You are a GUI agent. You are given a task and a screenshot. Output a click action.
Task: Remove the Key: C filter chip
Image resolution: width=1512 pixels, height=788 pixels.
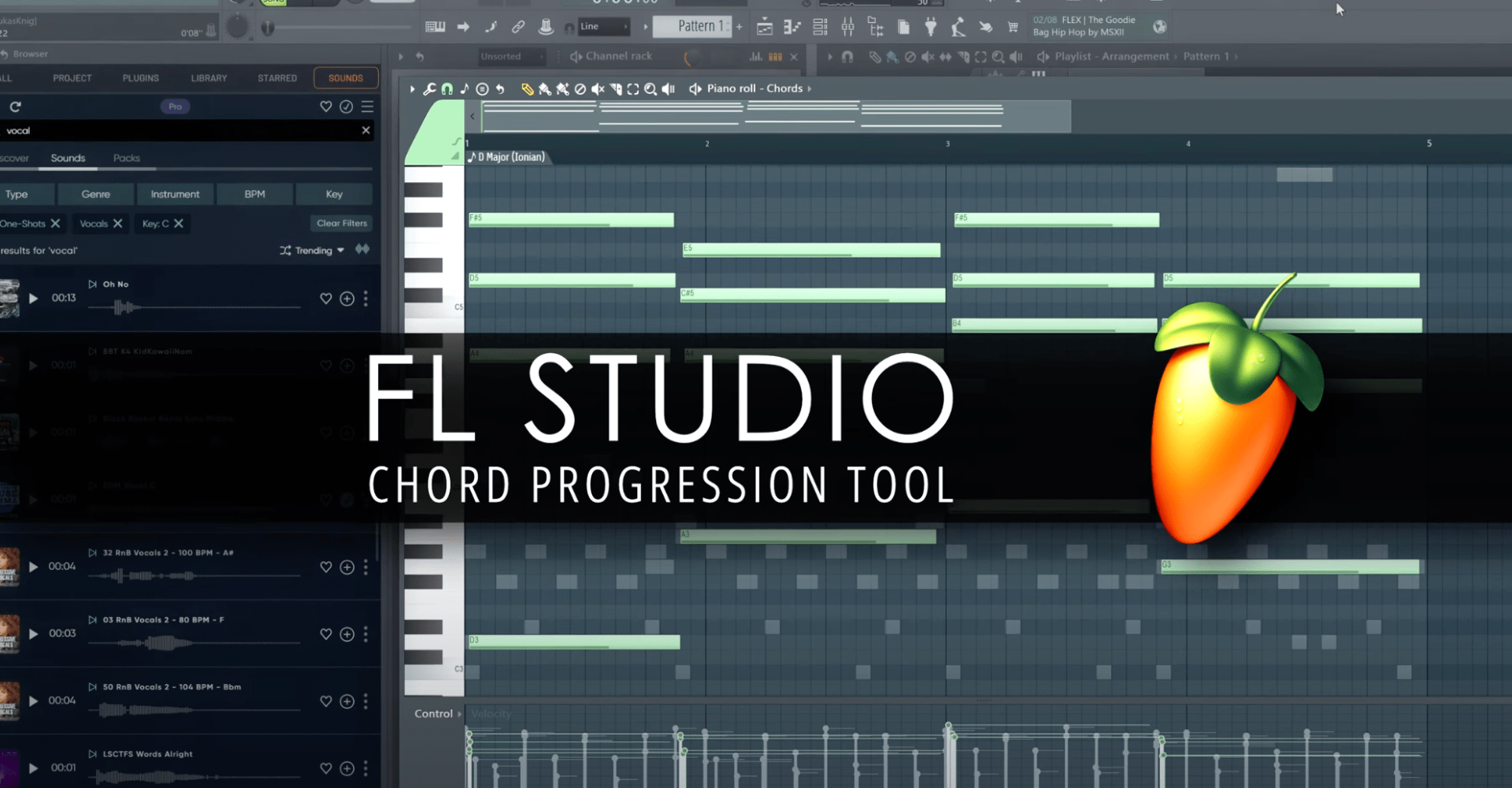pos(179,224)
